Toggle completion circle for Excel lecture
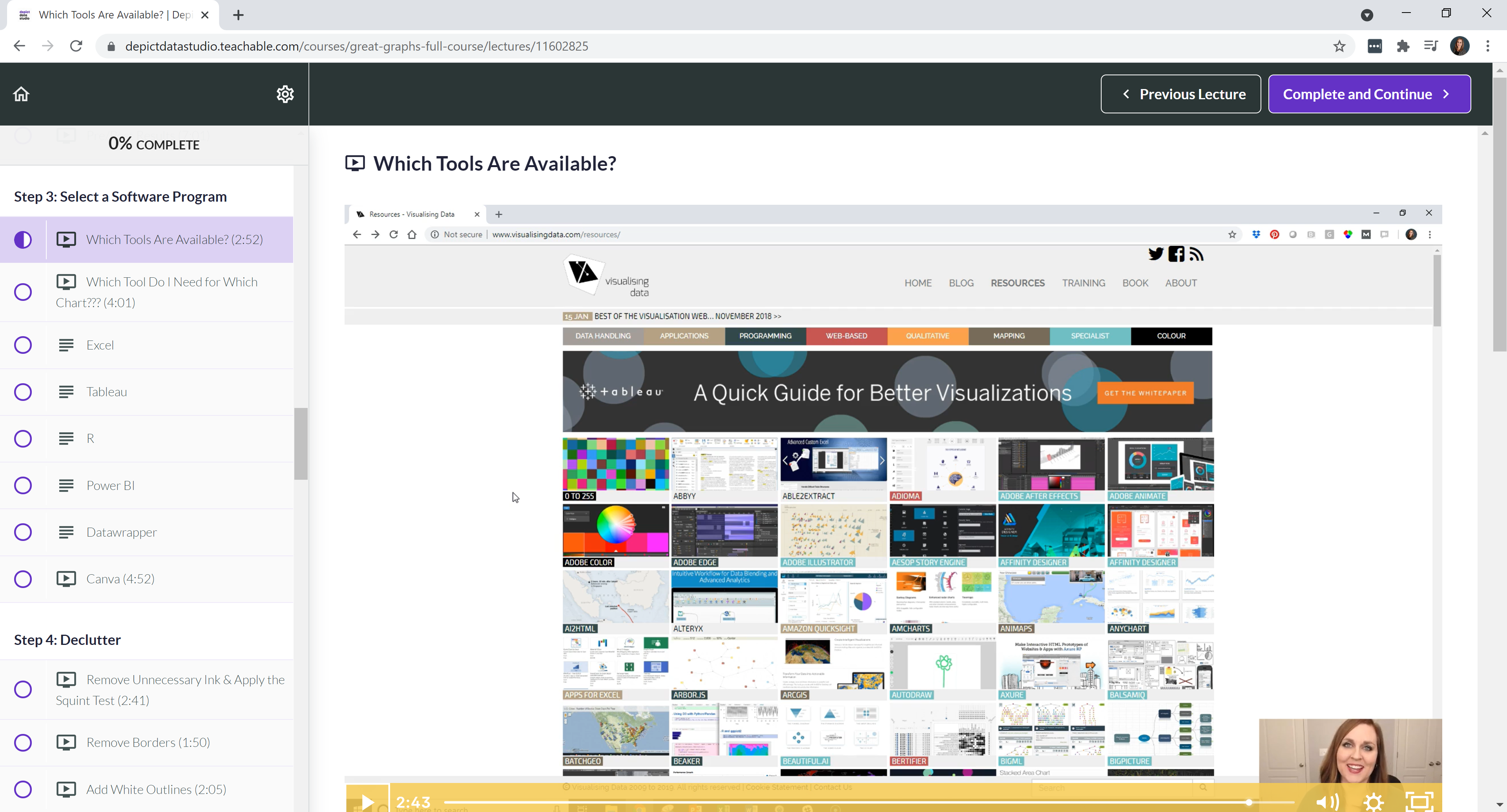The width and height of the screenshot is (1507, 812). (23, 346)
